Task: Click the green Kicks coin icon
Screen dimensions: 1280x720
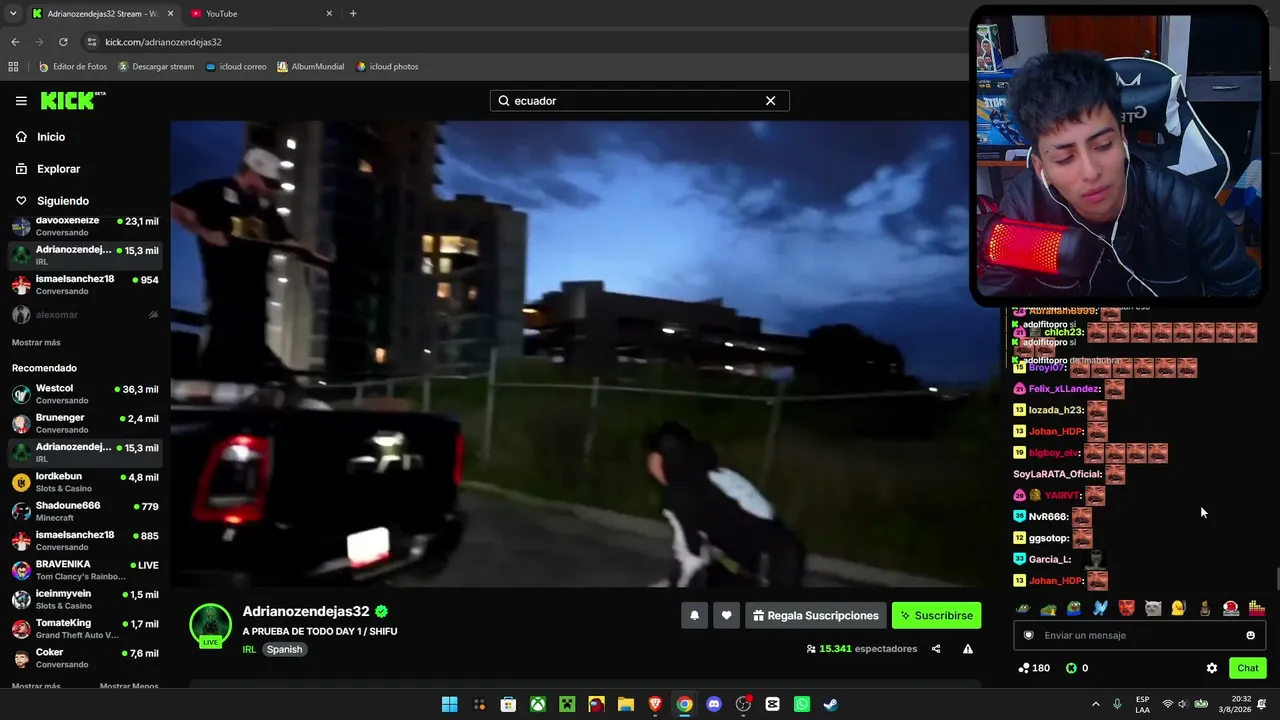Action: (1071, 668)
